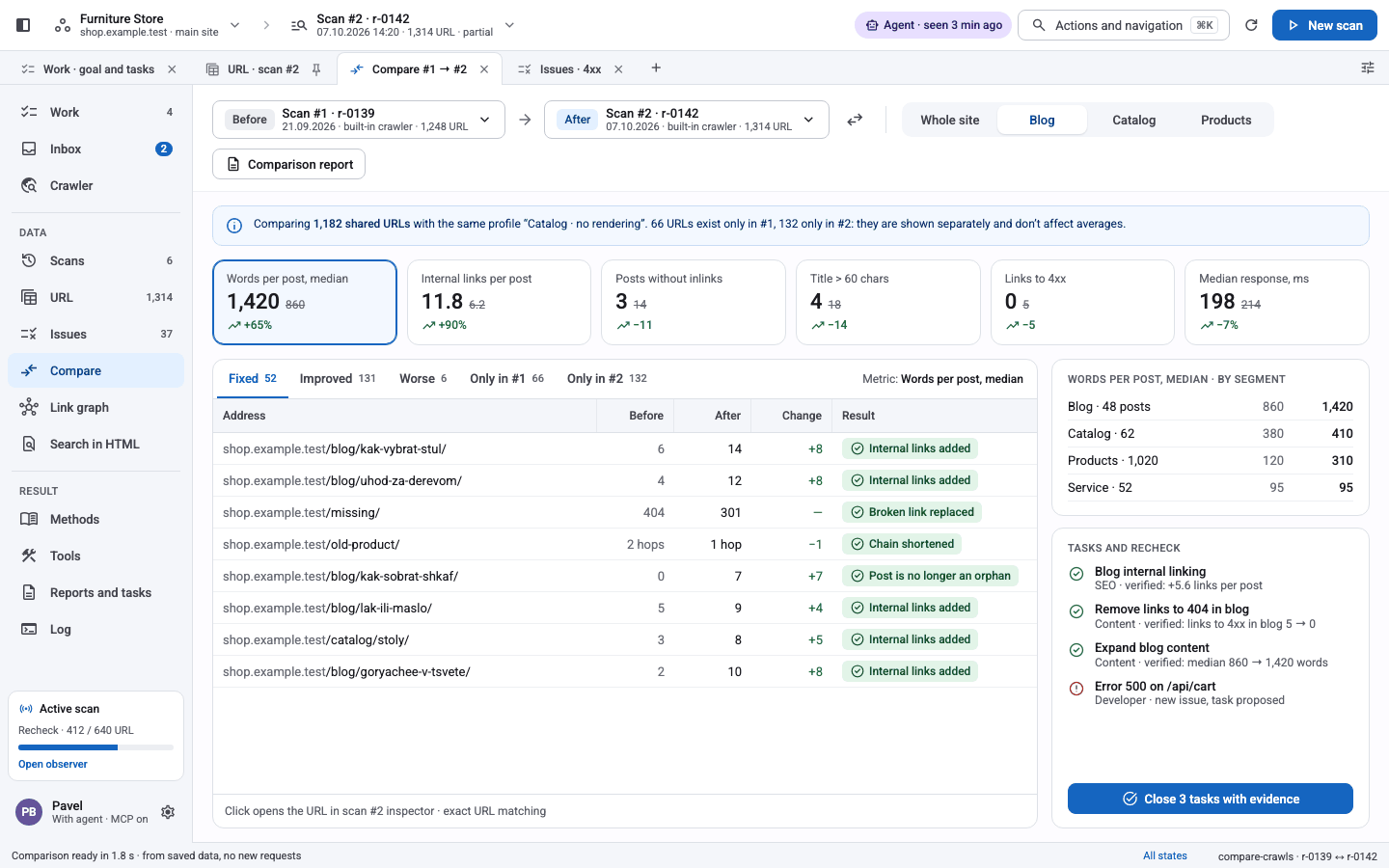This screenshot has height=868, width=1389.
Task: Open Crawler in the sidebar
Action: (x=95, y=185)
